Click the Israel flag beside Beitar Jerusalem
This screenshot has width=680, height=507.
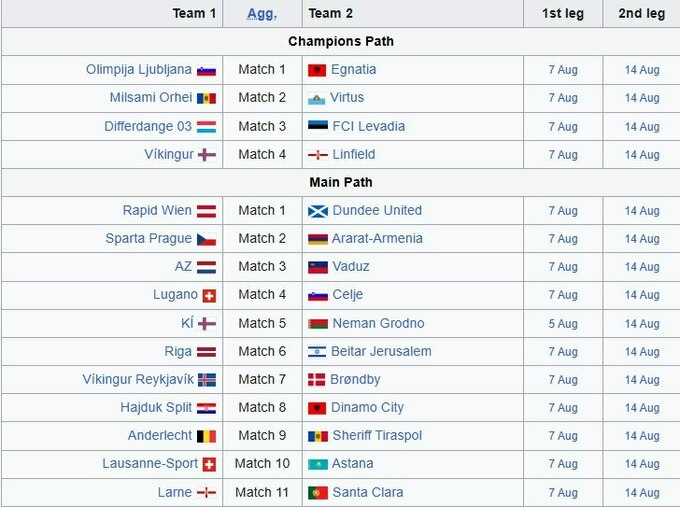(x=316, y=352)
